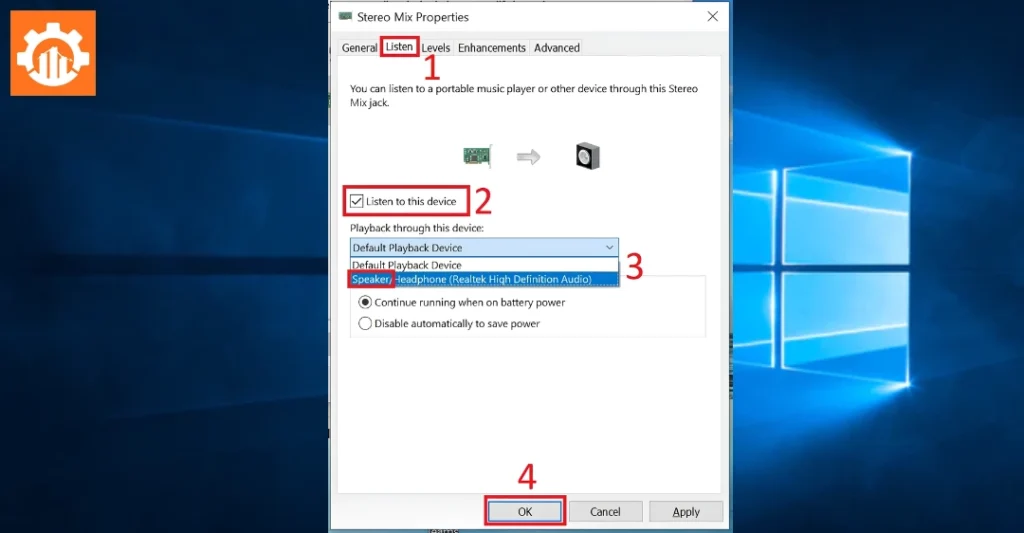This screenshot has height=533, width=1024.
Task: Select Continue running when on battery power
Action: click(x=365, y=302)
